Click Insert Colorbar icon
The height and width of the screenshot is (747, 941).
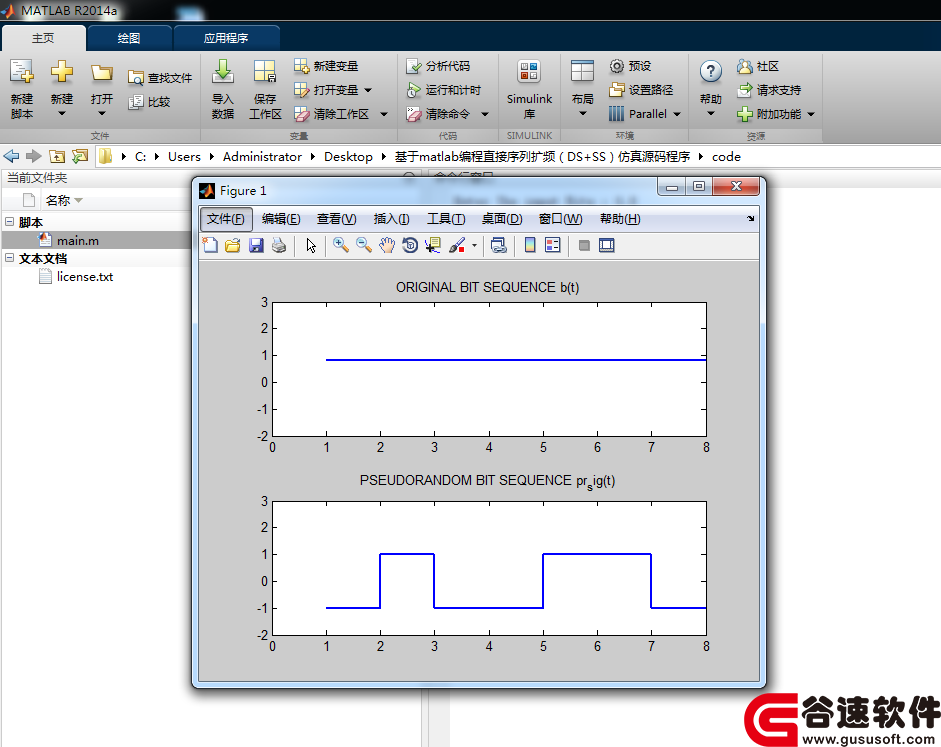(x=530, y=245)
